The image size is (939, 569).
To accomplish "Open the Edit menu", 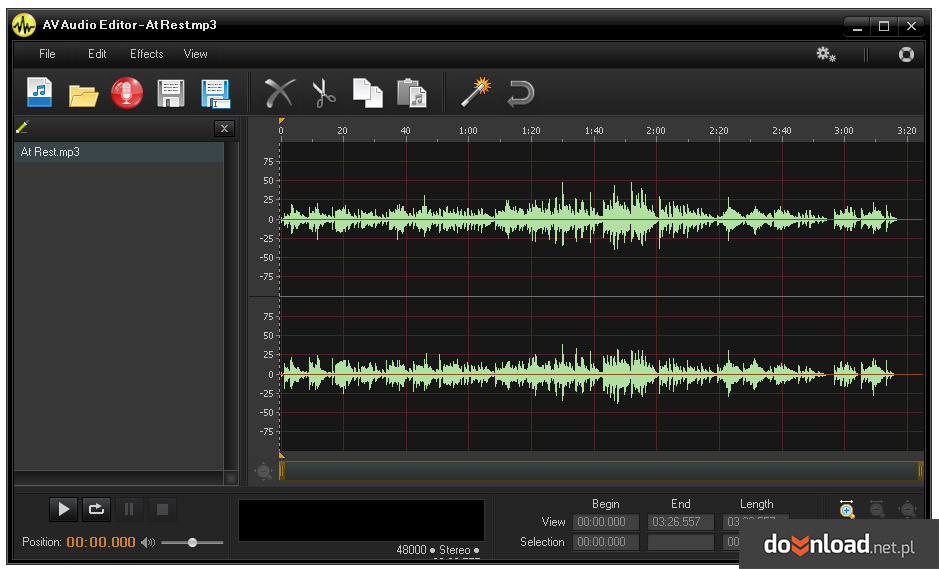I will coord(97,54).
